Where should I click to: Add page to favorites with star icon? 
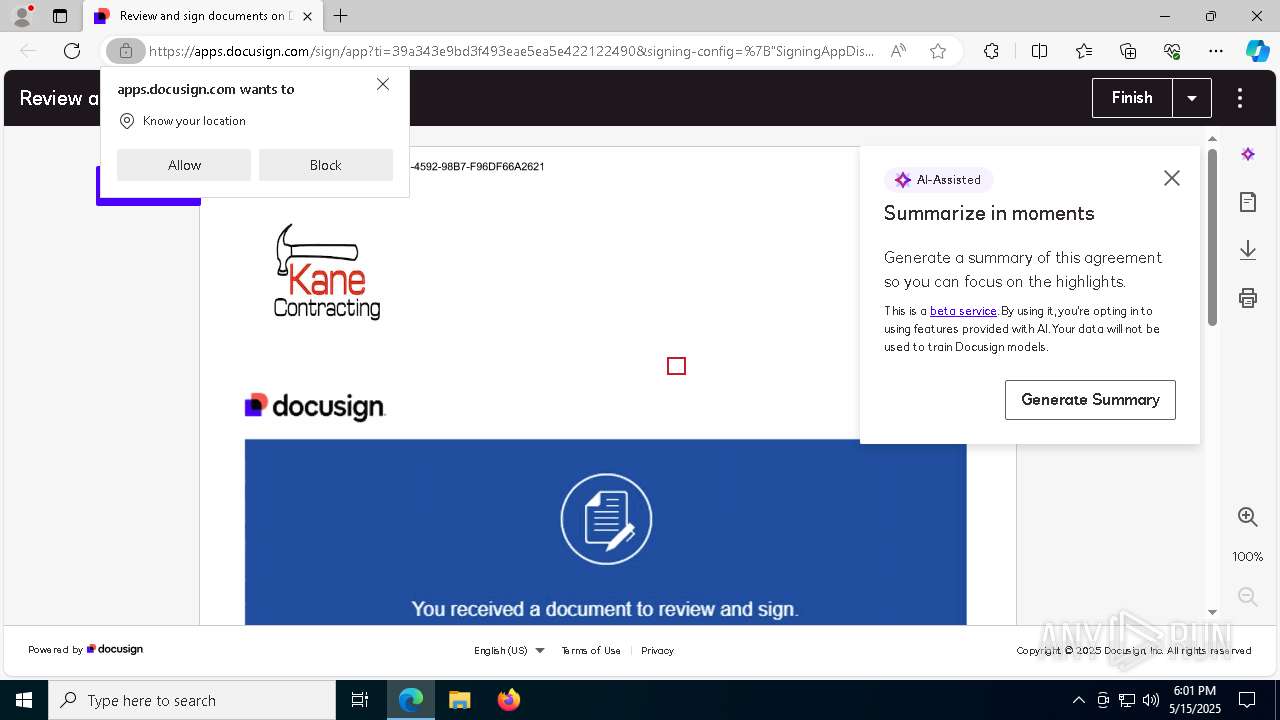938,51
